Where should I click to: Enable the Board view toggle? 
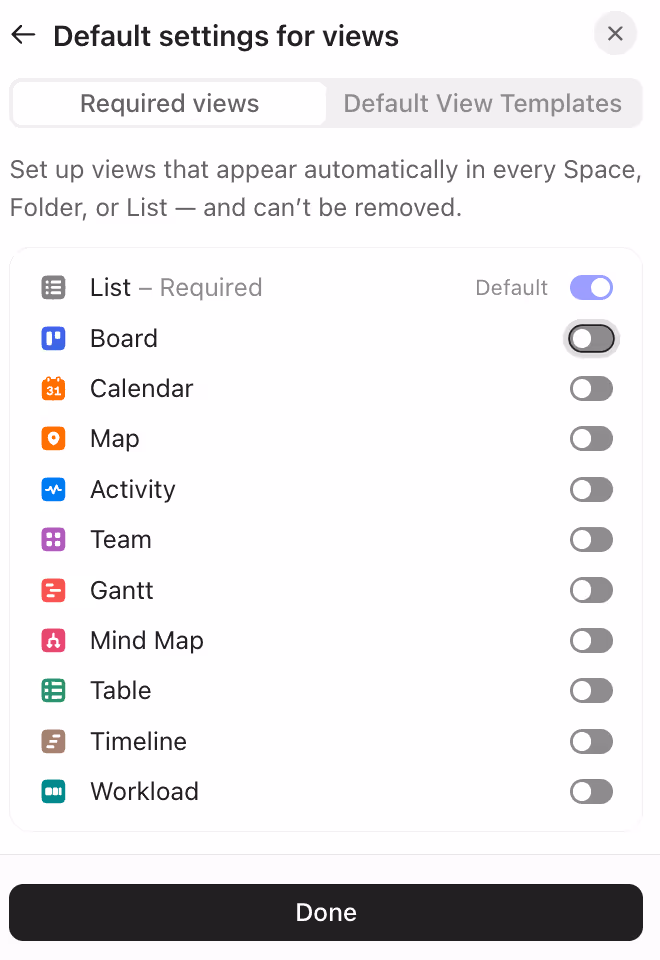[591, 338]
